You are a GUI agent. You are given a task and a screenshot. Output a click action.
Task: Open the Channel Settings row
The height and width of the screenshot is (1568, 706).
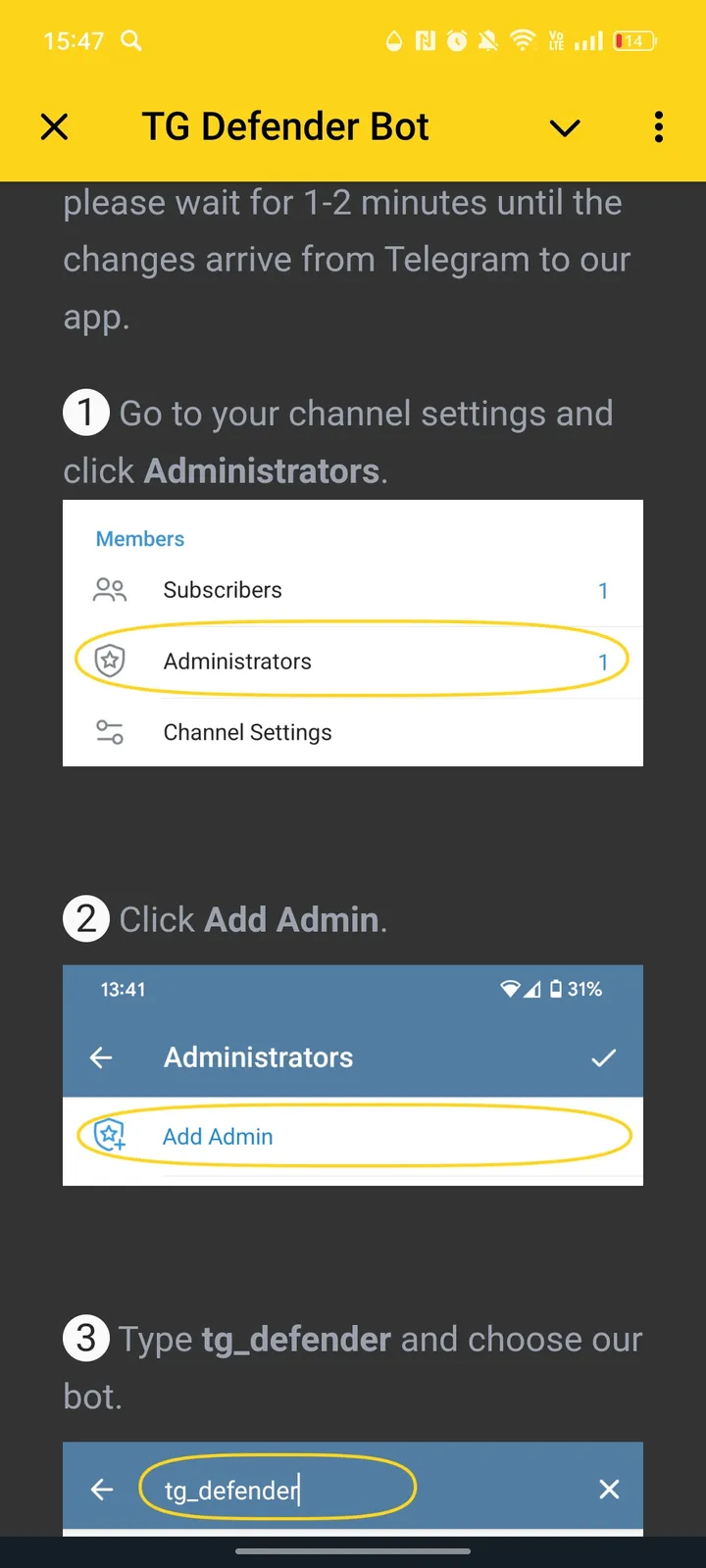353,732
